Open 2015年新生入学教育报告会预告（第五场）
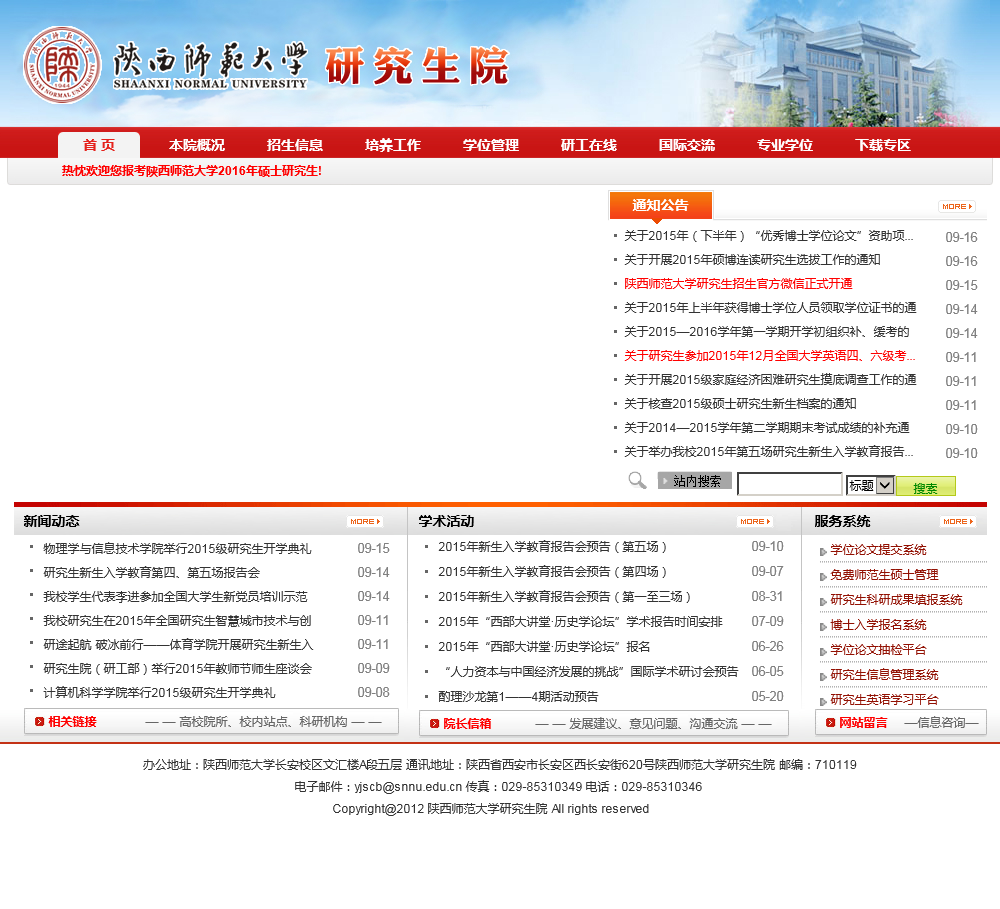 pos(552,547)
